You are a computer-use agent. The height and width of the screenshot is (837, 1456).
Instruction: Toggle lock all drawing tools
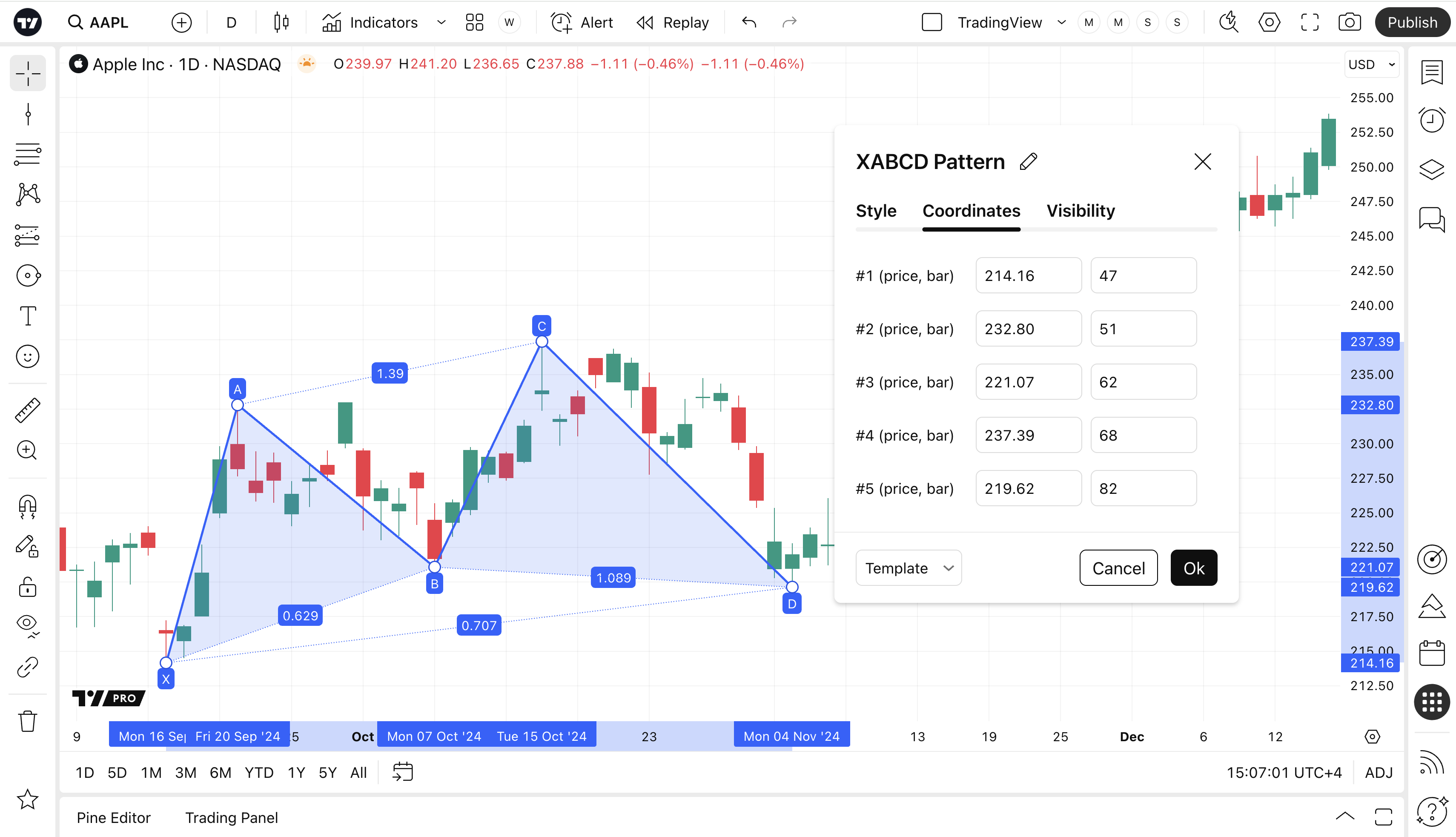click(28, 587)
